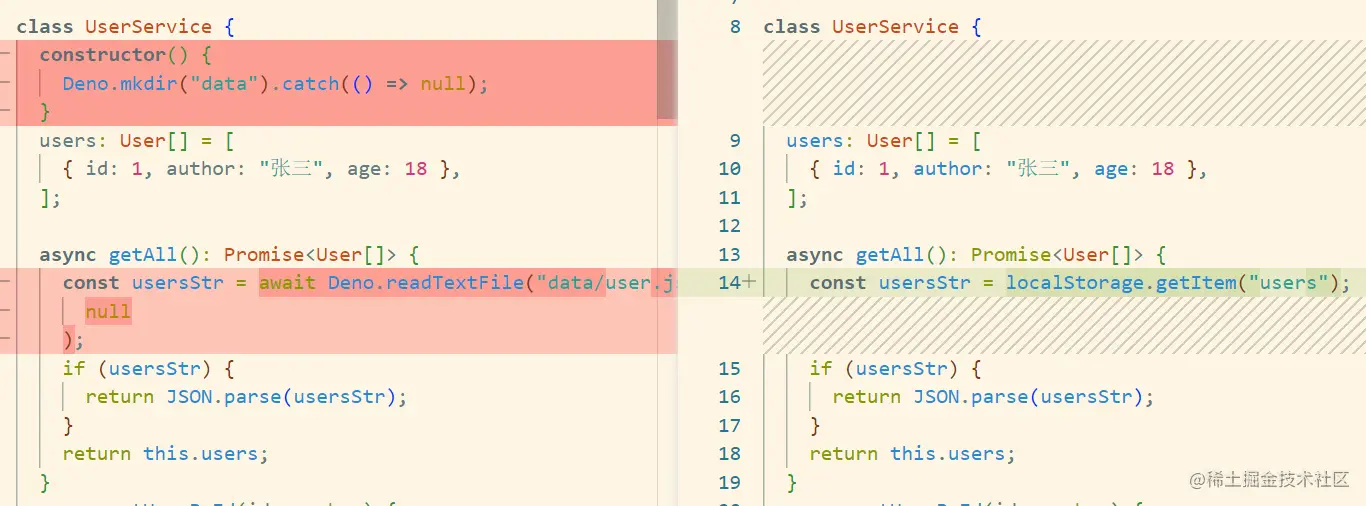Viewport: 1366px width, 506px height.
Task: Select line number 9 in right pane
Action: click(735, 141)
